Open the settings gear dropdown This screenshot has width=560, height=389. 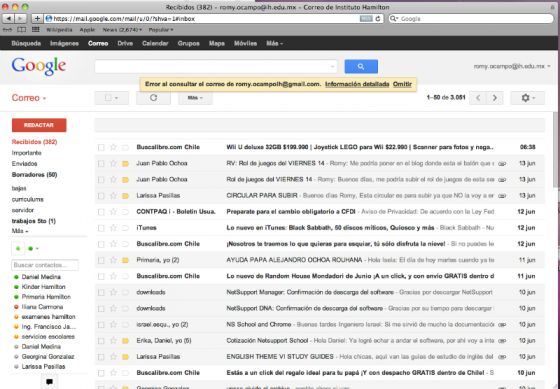tap(528, 98)
